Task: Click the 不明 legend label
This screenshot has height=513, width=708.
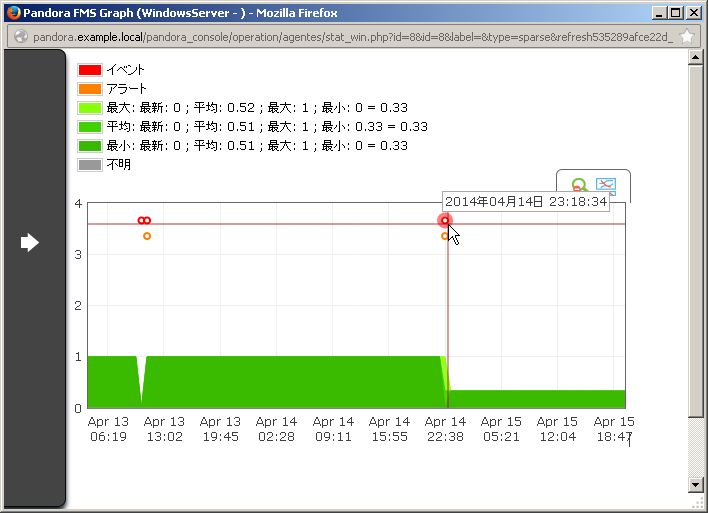Action: click(x=119, y=165)
